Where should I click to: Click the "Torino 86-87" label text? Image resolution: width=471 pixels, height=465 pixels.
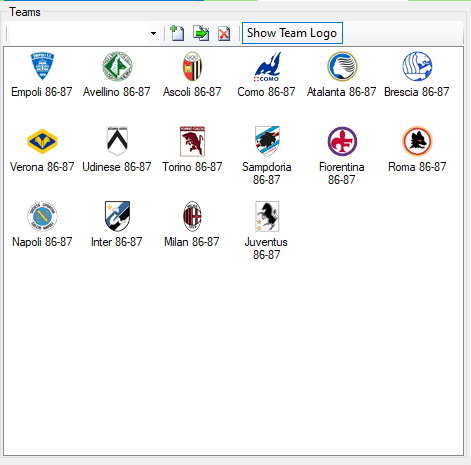192,167
